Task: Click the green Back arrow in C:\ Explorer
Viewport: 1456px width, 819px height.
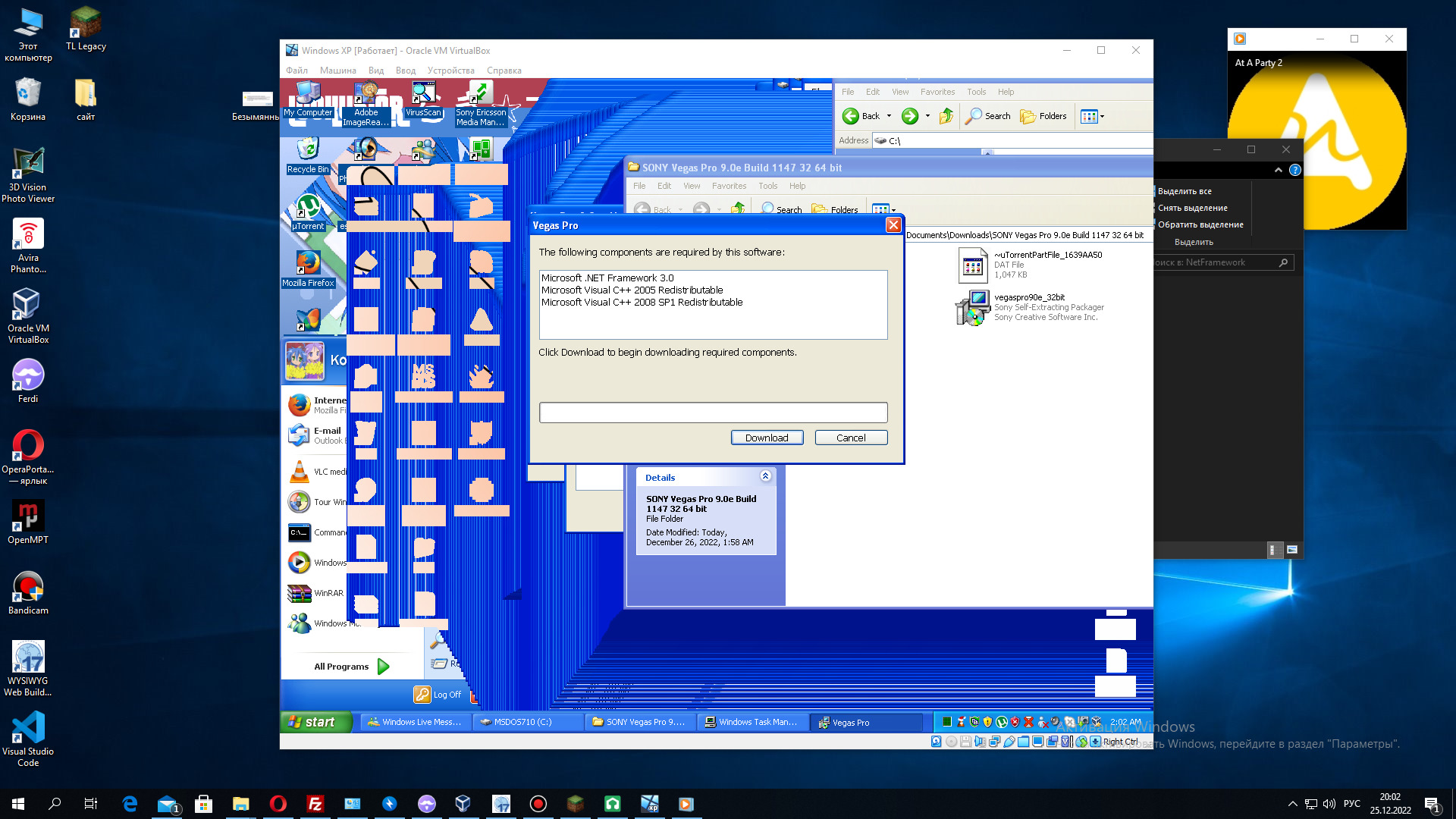Action: (851, 116)
